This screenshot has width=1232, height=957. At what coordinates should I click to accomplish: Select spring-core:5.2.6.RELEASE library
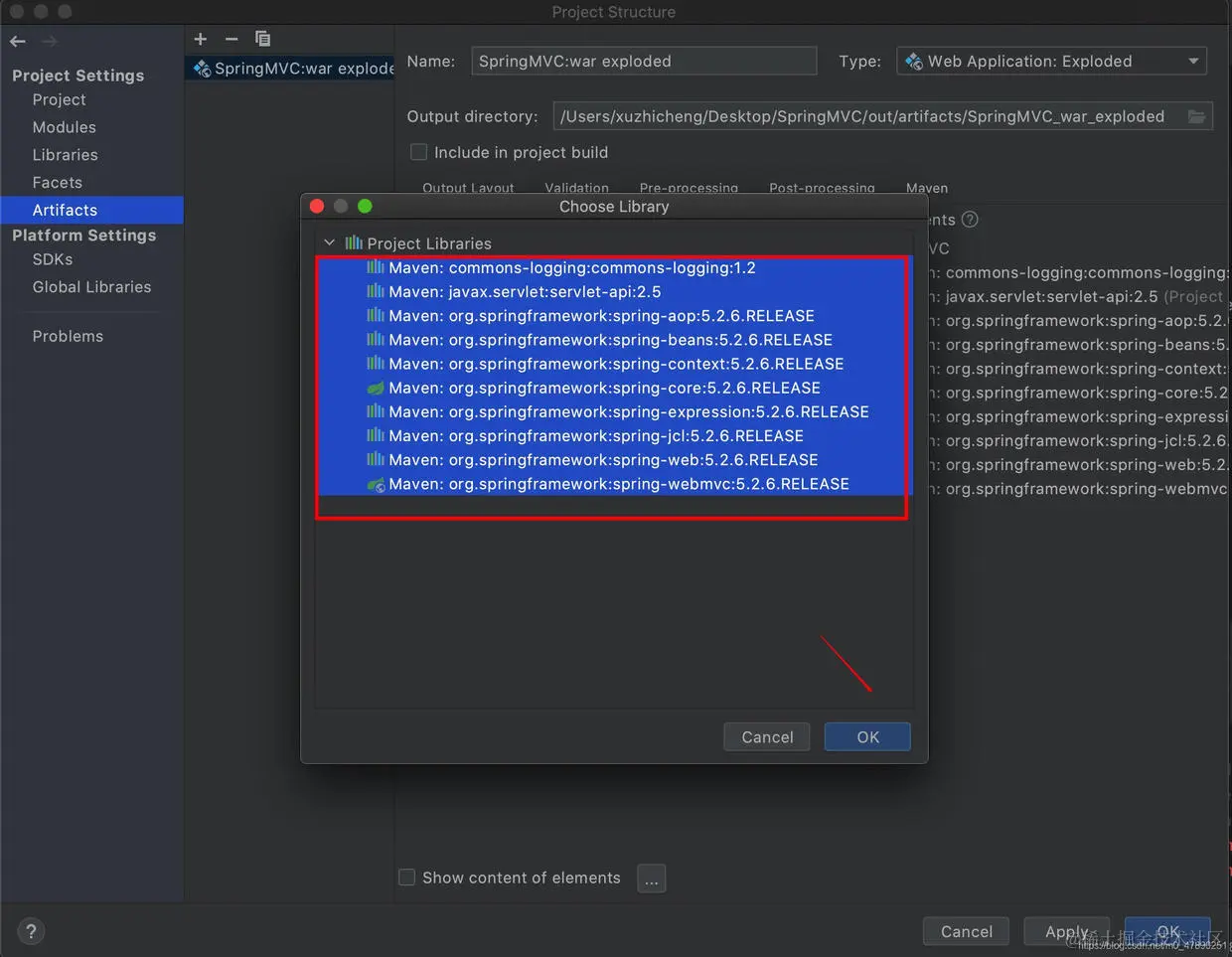(x=614, y=388)
